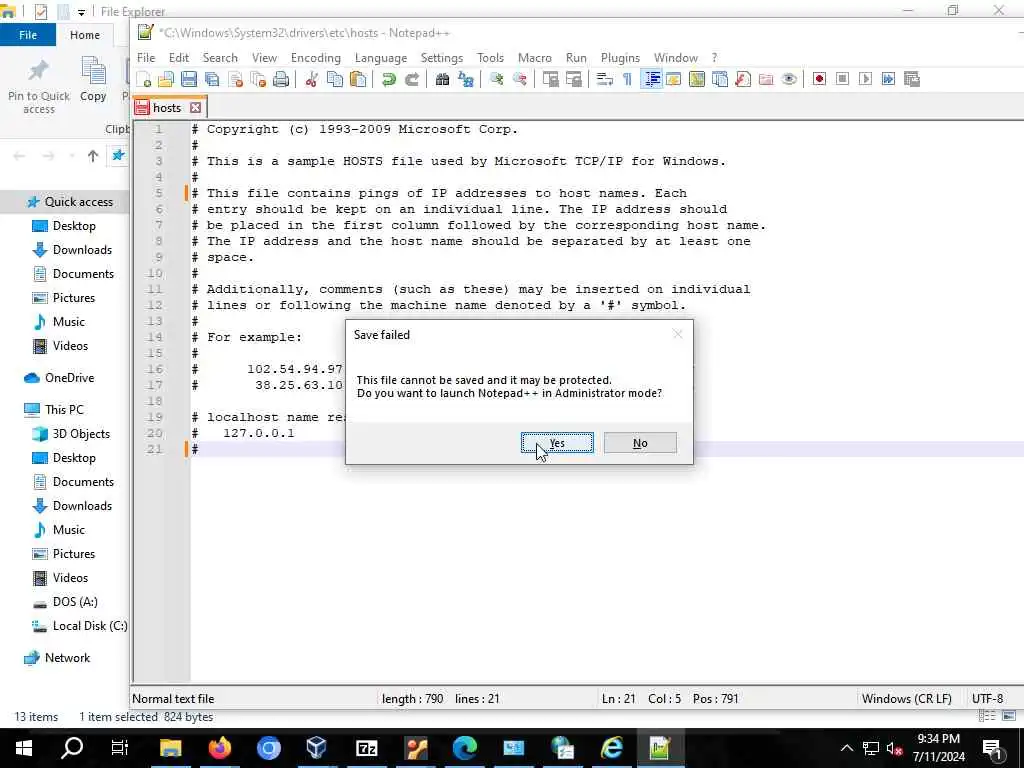The image size is (1024, 768).
Task: Click the Print toolbar icon
Action: [x=281, y=80]
